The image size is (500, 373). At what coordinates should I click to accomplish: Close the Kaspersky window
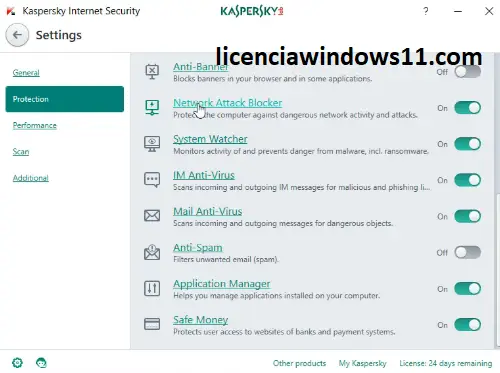pos(489,11)
